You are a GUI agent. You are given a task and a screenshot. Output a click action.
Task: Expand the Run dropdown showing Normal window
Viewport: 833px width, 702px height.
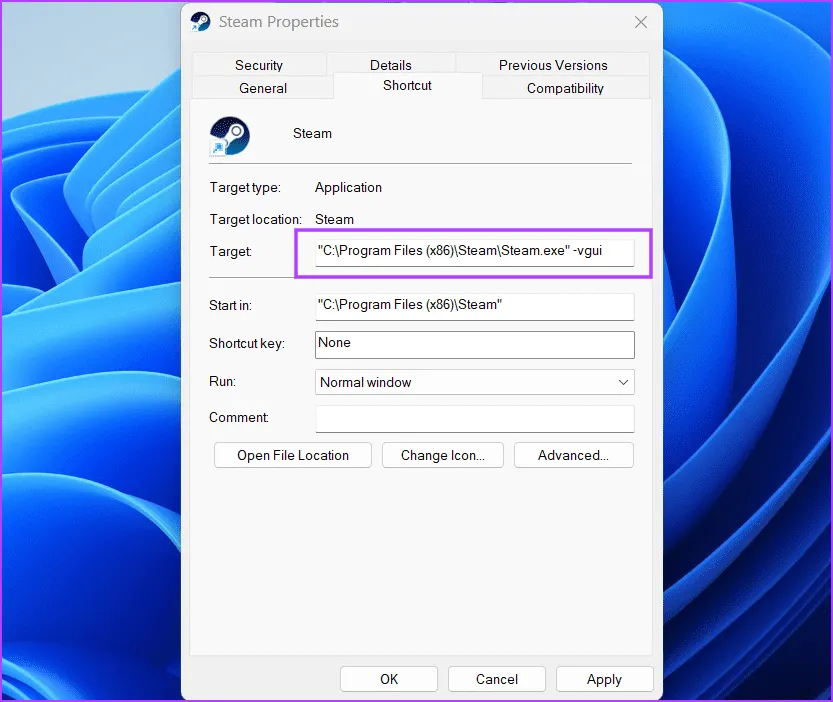(x=474, y=382)
